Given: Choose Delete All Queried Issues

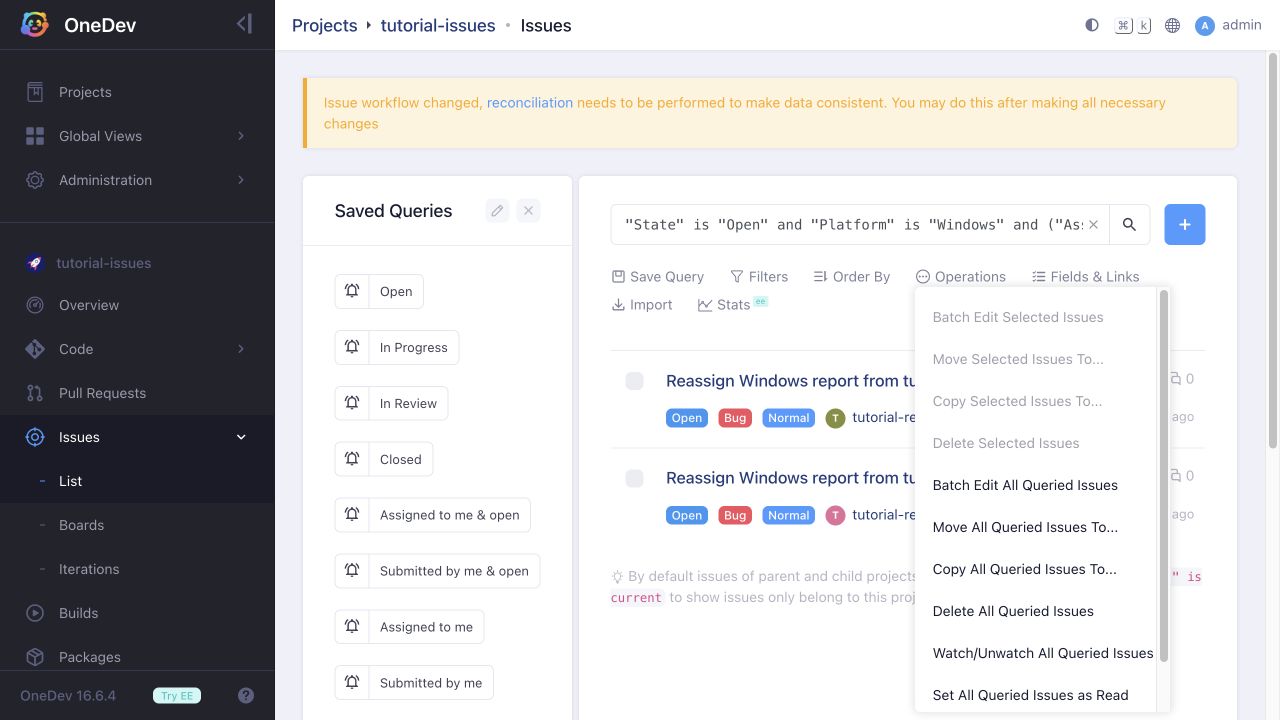Looking at the screenshot, I should (1036, 611).
